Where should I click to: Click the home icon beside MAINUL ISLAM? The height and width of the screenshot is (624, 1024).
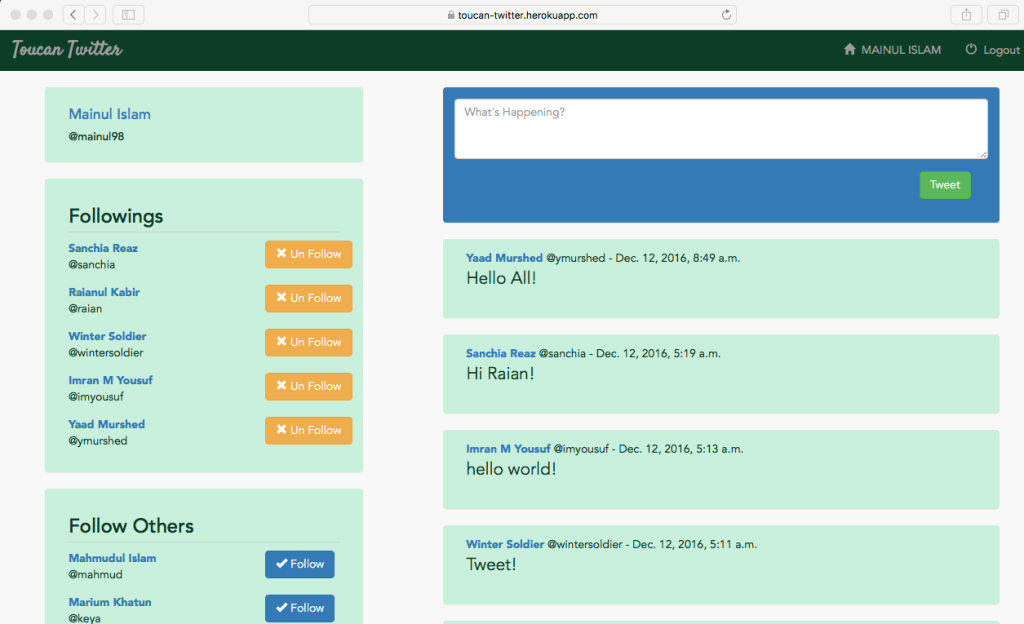point(850,50)
